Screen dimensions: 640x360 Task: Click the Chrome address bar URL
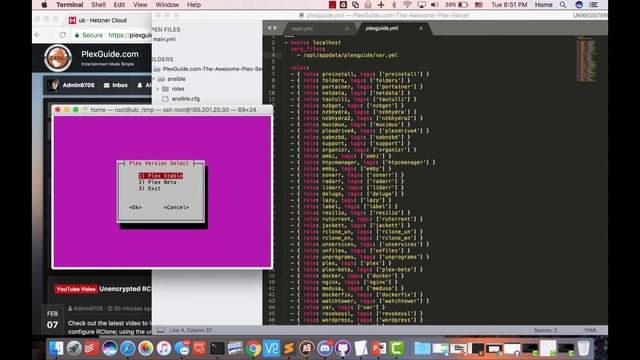[130, 35]
